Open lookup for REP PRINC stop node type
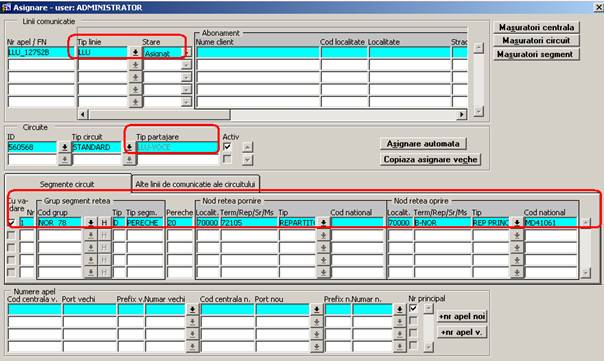604x361 pixels. coord(517,222)
